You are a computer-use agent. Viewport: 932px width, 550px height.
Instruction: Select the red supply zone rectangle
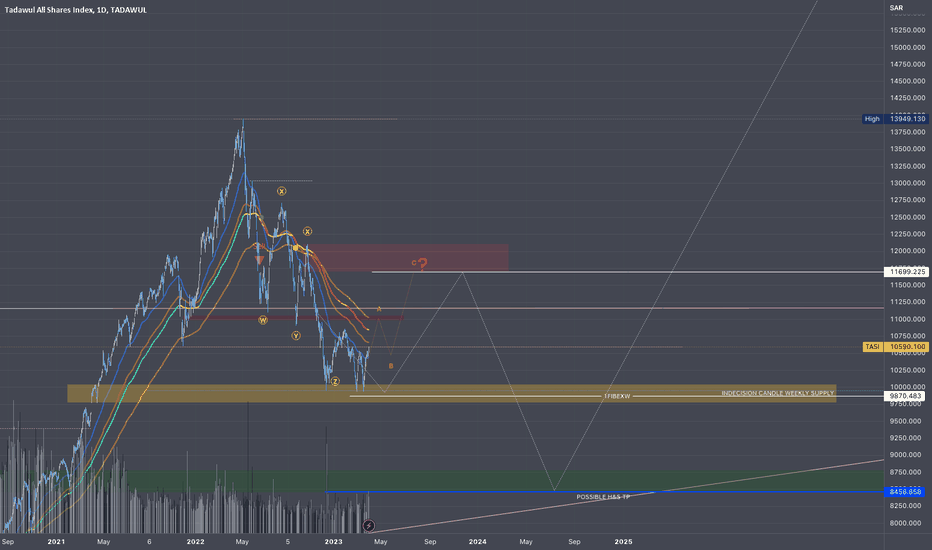tap(408, 257)
